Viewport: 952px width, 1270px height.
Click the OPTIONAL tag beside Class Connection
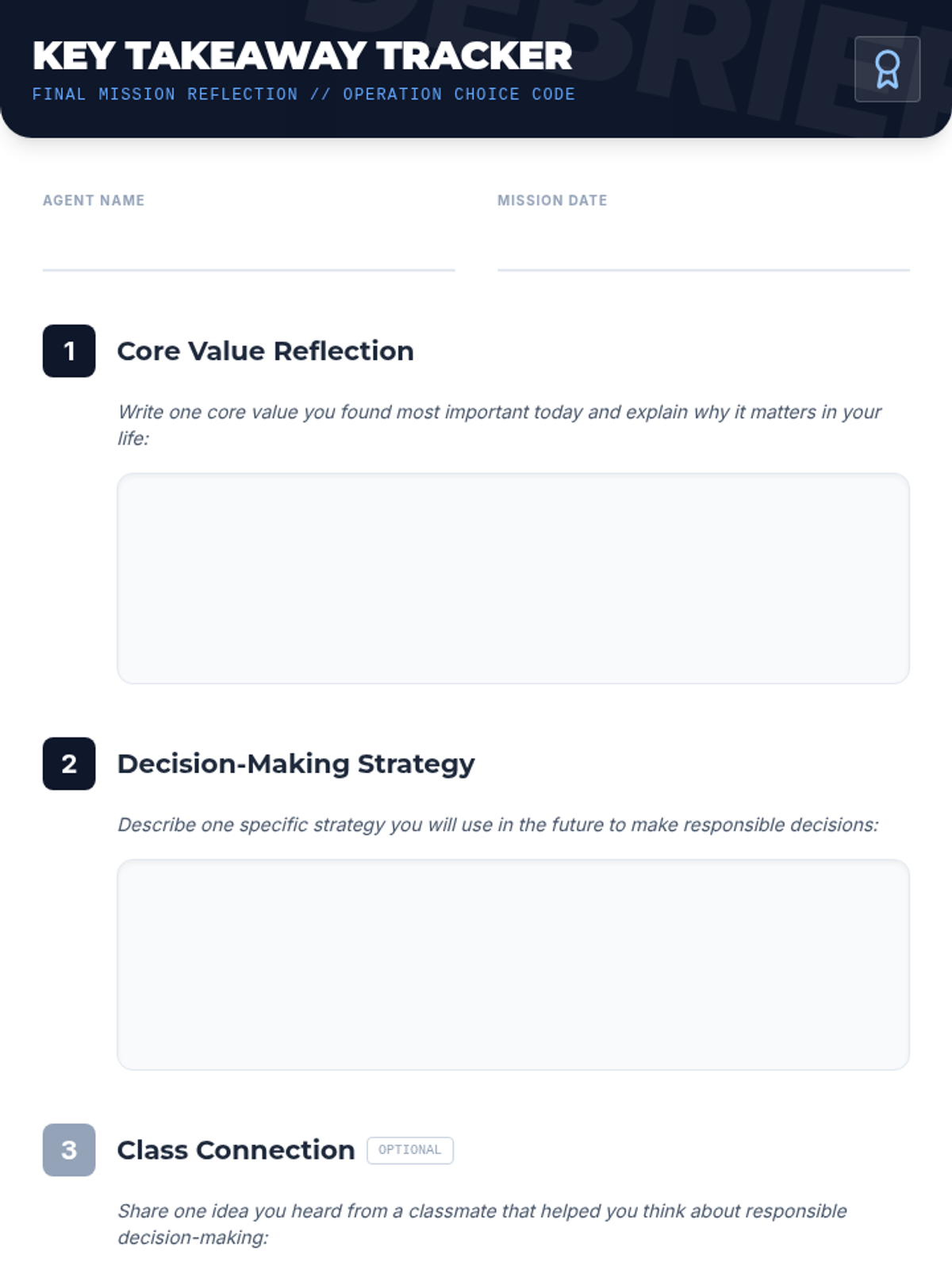409,1150
